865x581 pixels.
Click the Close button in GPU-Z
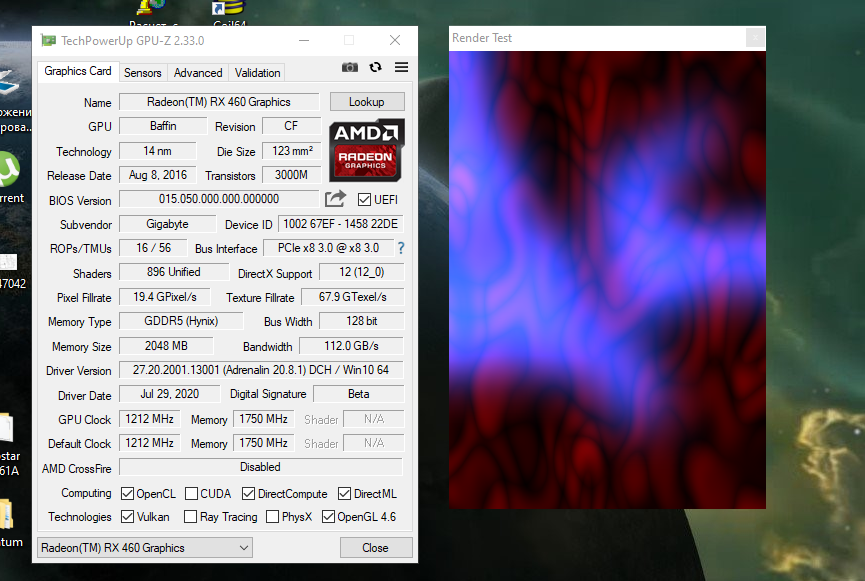[x=375, y=548]
